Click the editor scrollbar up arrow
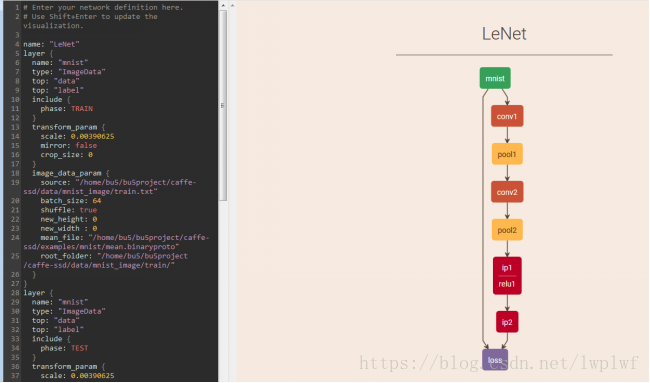Image resolution: width=650 pixels, height=383 pixels. click(x=223, y=5)
